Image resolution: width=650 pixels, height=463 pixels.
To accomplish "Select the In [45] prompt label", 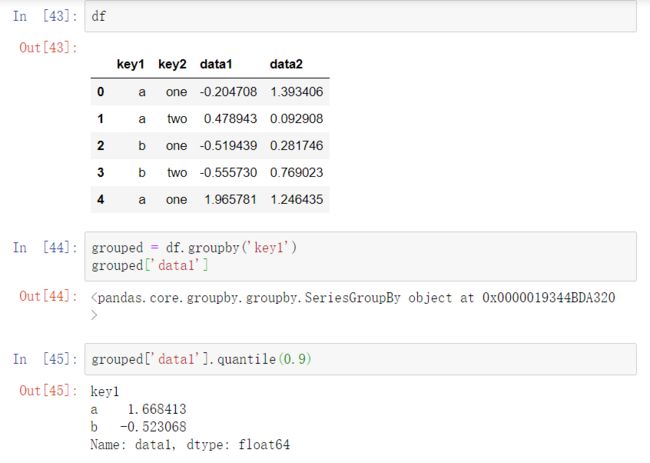I will point(45,359).
